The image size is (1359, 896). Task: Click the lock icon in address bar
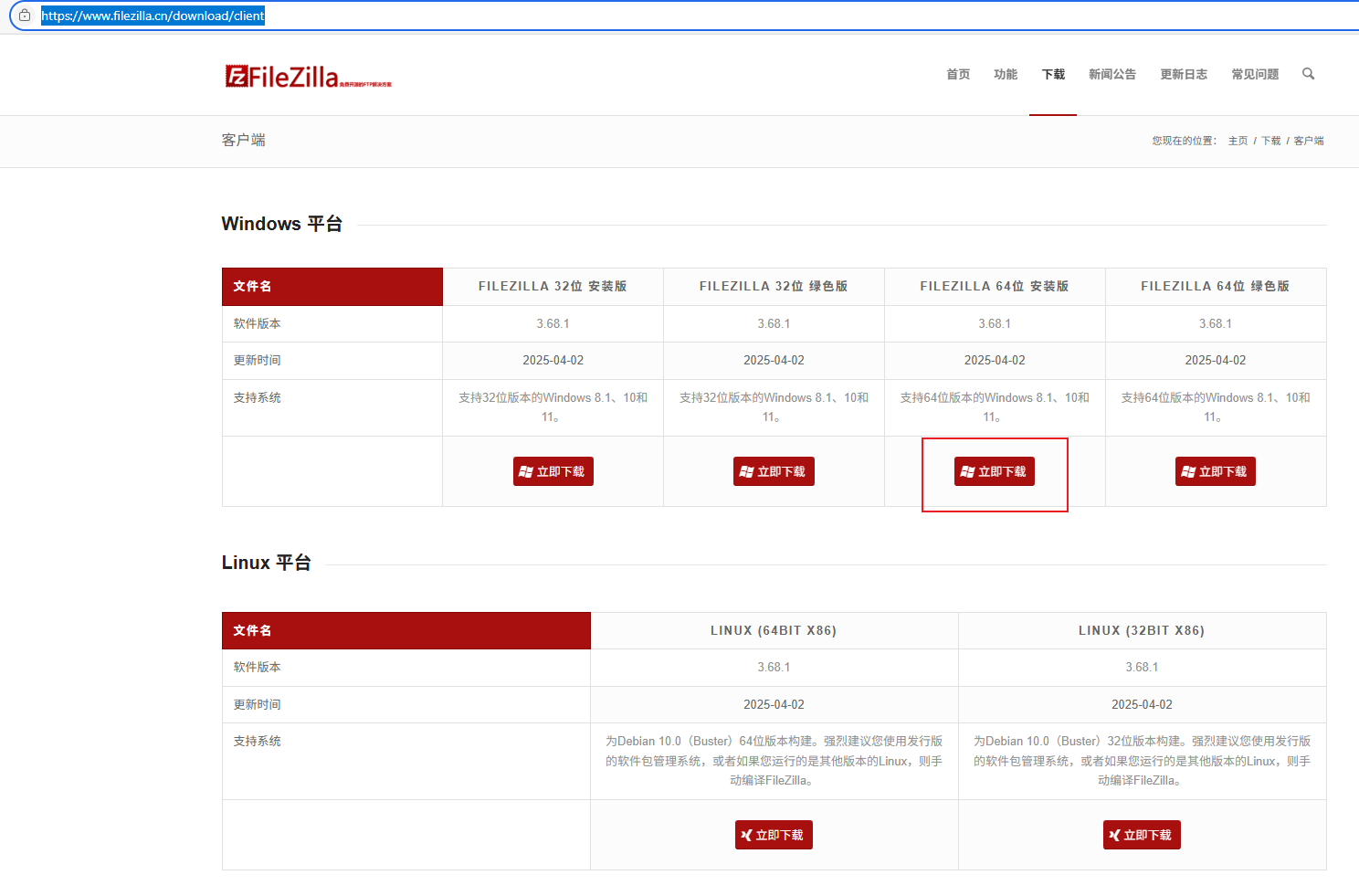pyautogui.click(x=25, y=16)
